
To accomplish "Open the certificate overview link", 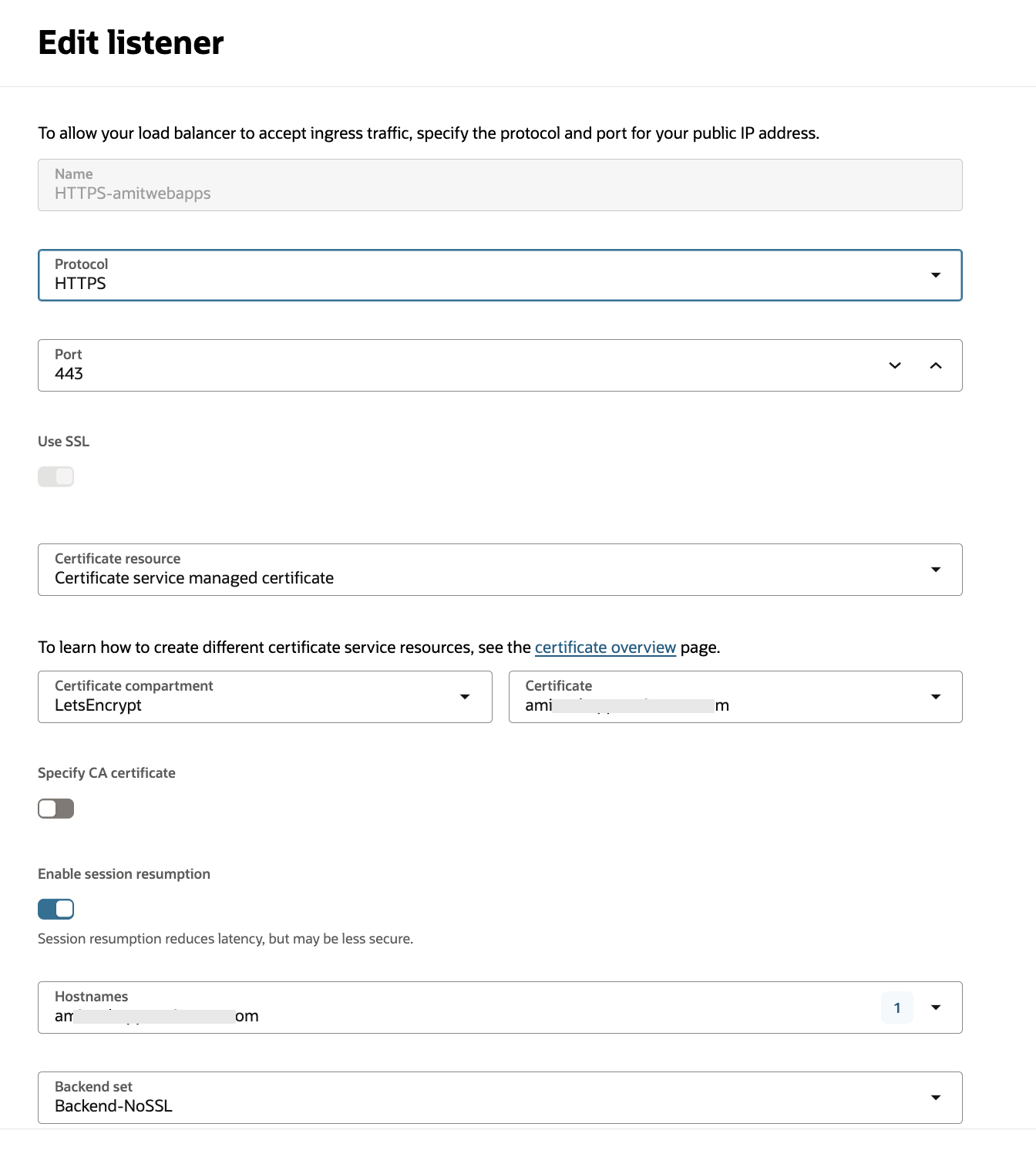I will coord(605,648).
